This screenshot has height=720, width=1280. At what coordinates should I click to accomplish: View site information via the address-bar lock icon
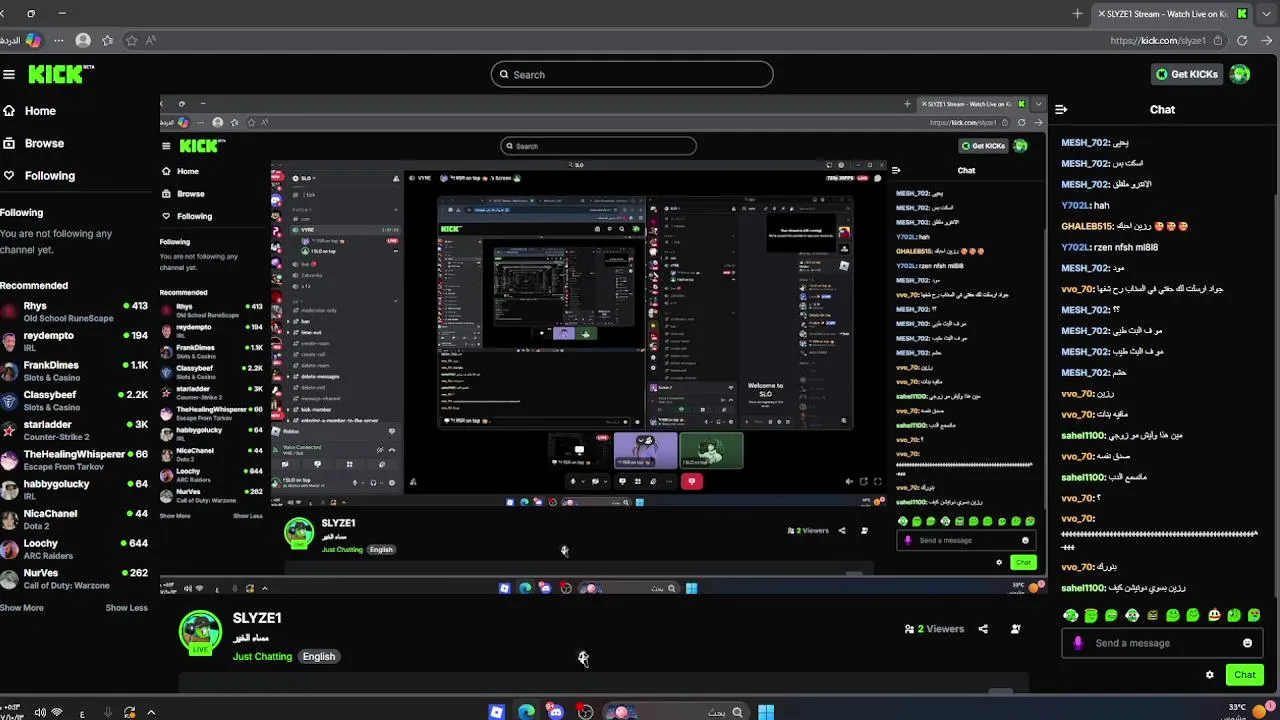tap(1217, 41)
